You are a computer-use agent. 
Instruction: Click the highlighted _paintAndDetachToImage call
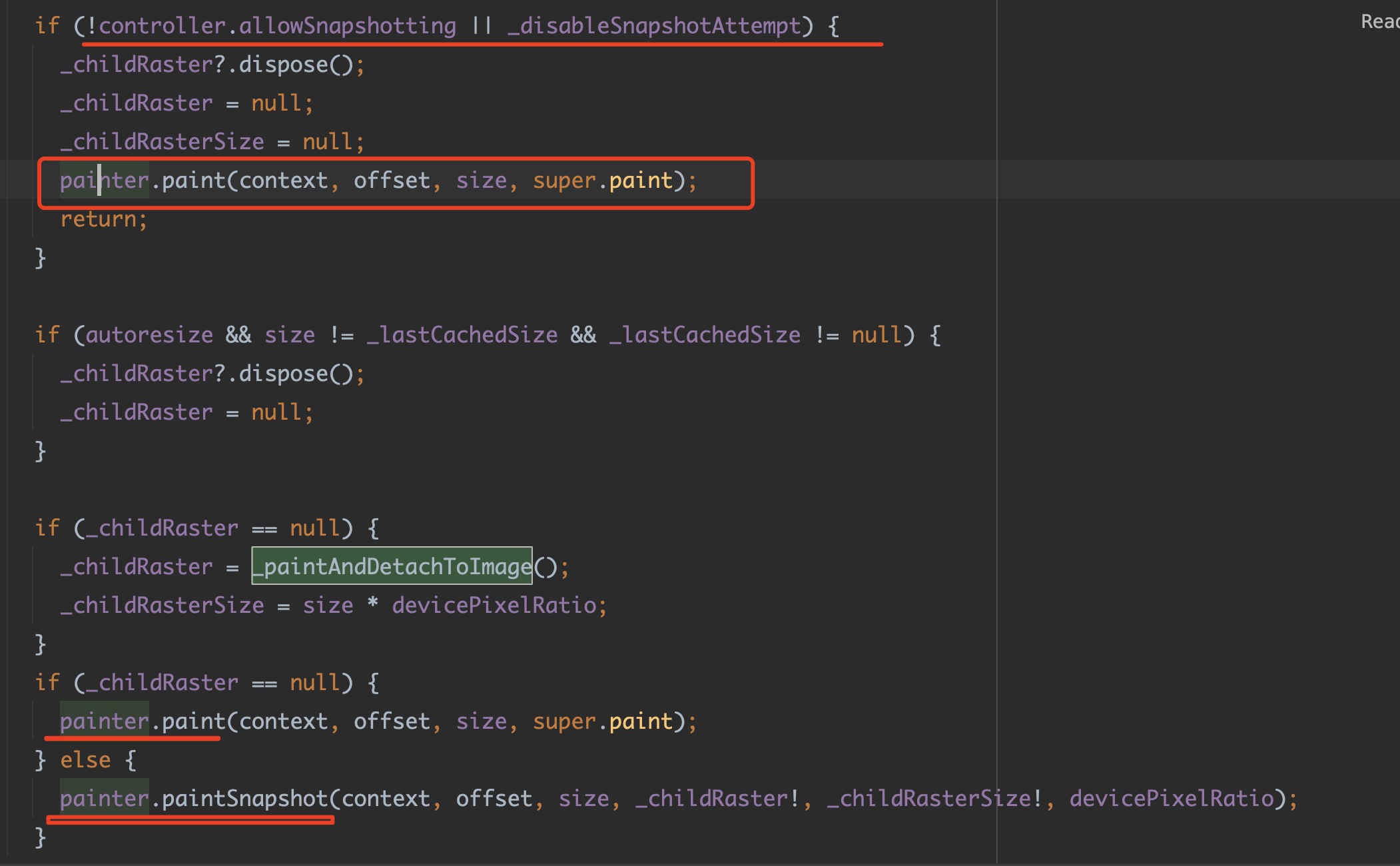pyautogui.click(x=392, y=566)
